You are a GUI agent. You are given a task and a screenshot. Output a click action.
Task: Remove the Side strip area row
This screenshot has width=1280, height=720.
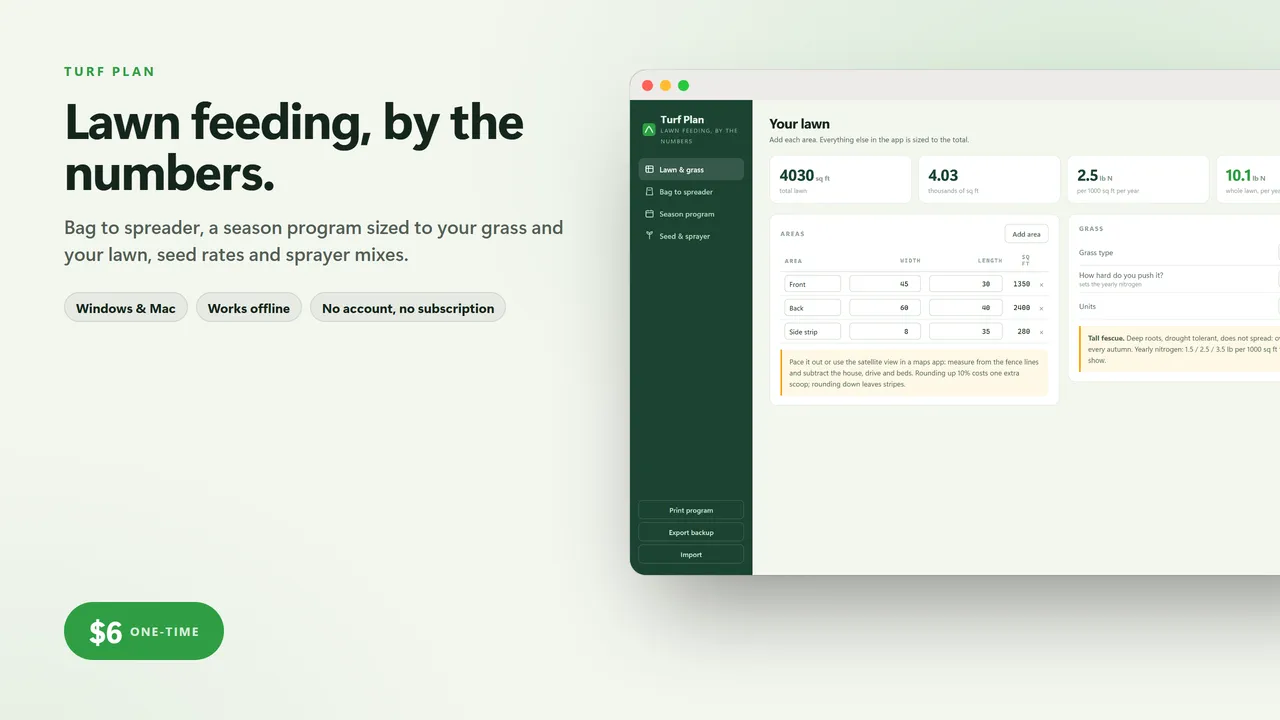click(1041, 332)
